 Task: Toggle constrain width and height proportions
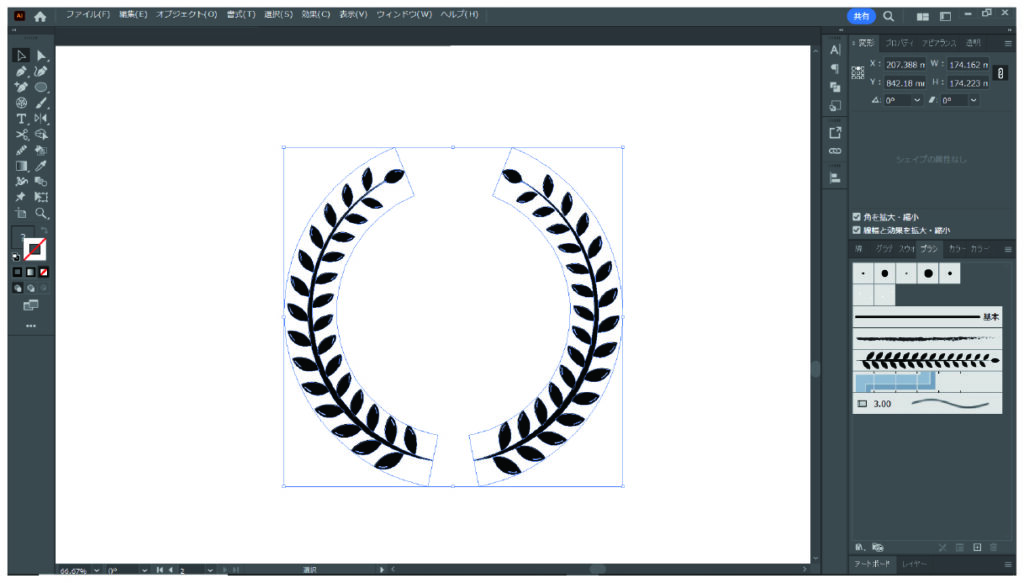[x=1000, y=74]
